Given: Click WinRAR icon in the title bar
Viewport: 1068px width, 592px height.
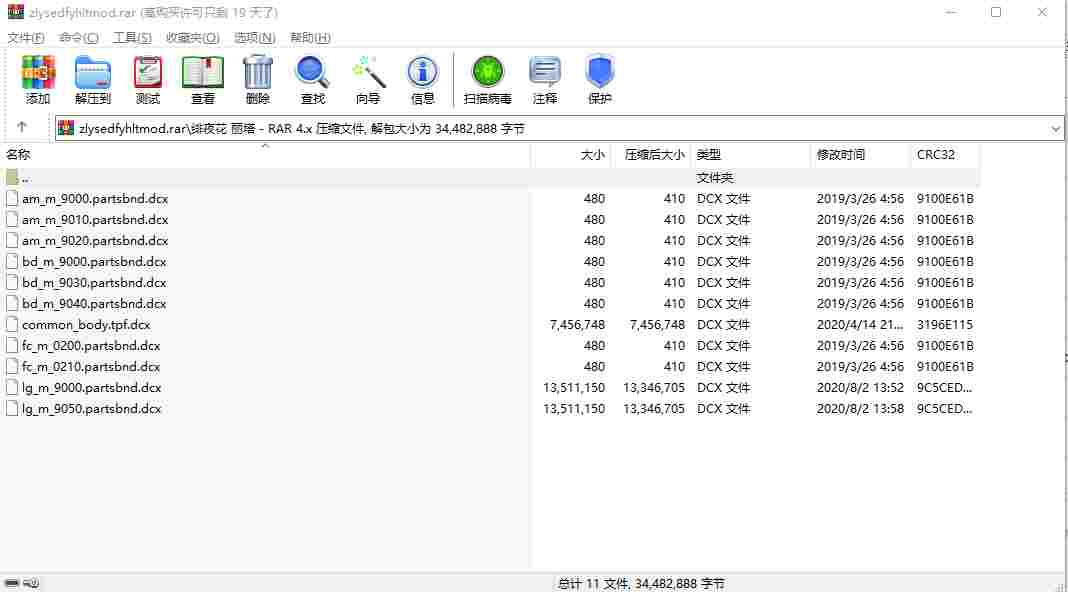Looking at the screenshot, I should (16, 12).
